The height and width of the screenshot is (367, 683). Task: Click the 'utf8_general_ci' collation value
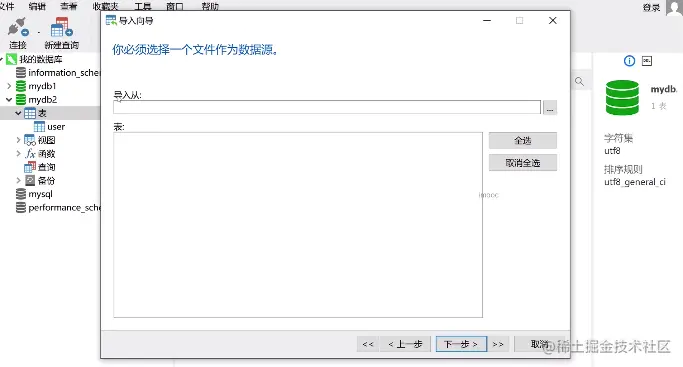[x=635, y=182]
